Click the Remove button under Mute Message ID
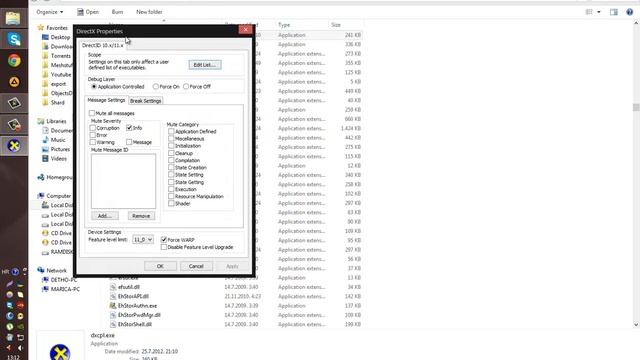This screenshot has width=640, height=360. [x=141, y=216]
